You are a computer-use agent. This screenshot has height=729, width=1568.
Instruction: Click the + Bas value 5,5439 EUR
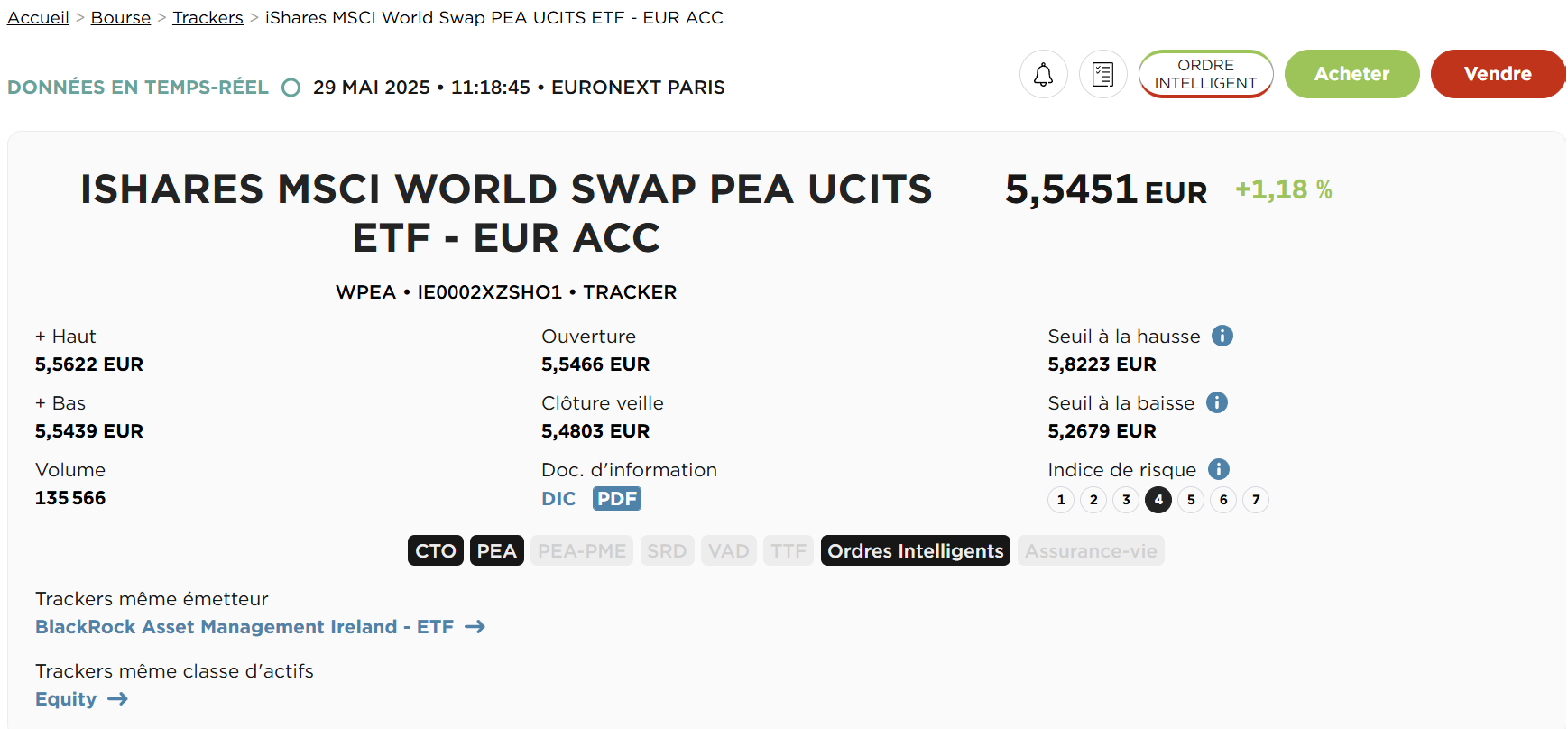[89, 431]
